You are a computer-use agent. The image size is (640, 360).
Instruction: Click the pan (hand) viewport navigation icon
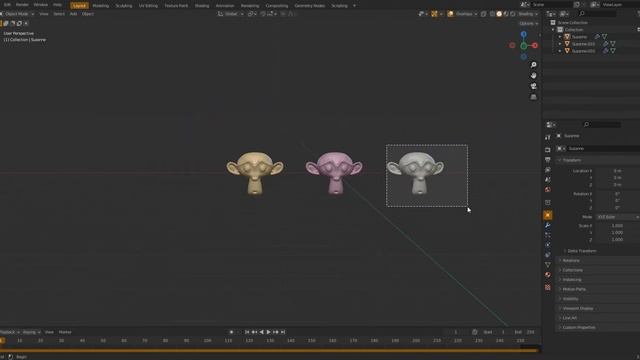point(533,76)
